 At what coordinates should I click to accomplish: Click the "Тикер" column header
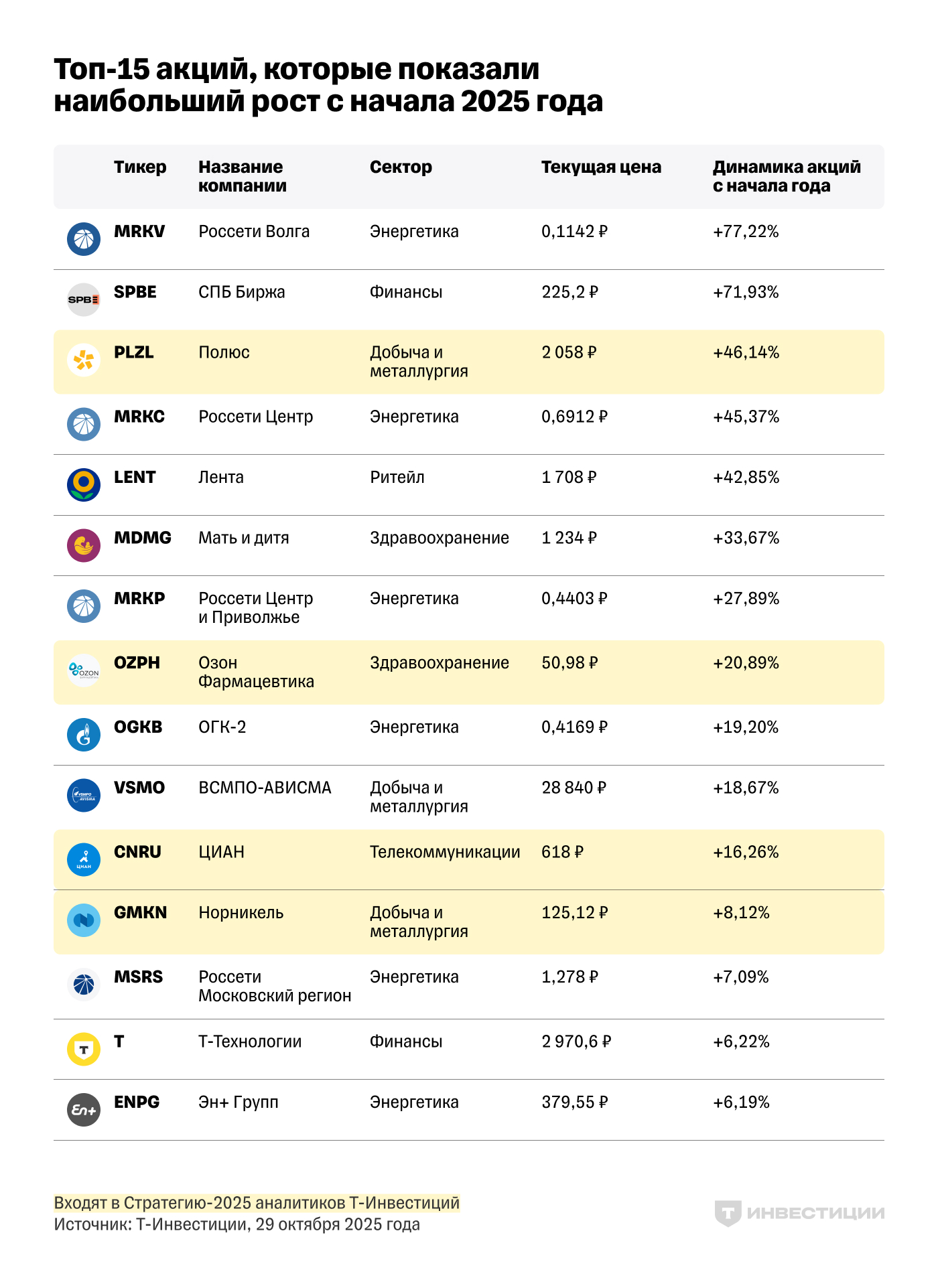pyautogui.click(x=140, y=167)
